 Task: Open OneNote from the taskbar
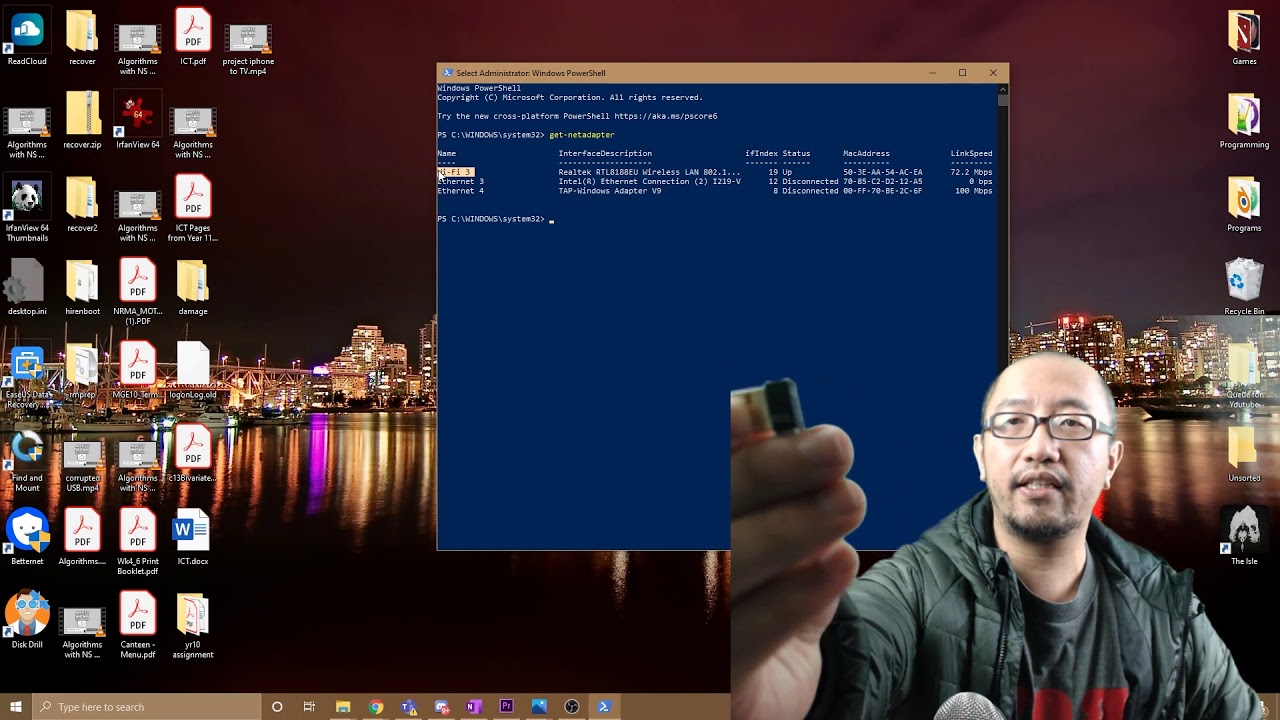click(x=474, y=707)
